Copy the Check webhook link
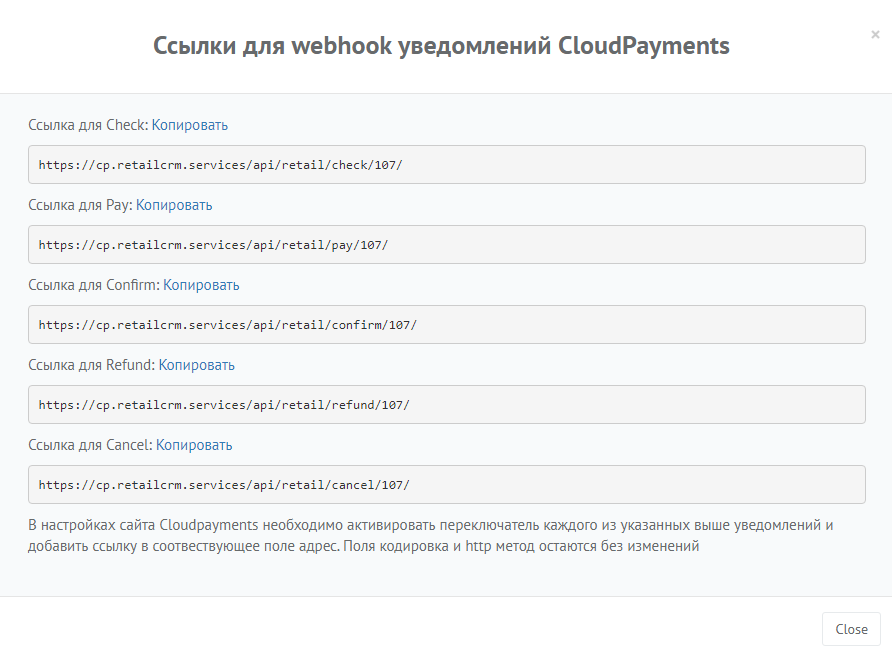The image size is (892, 656). click(189, 125)
